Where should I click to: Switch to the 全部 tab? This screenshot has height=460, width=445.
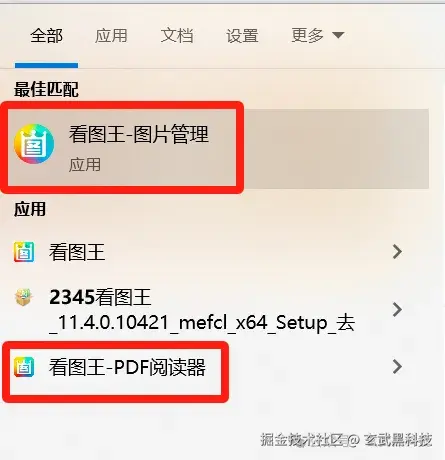46,35
